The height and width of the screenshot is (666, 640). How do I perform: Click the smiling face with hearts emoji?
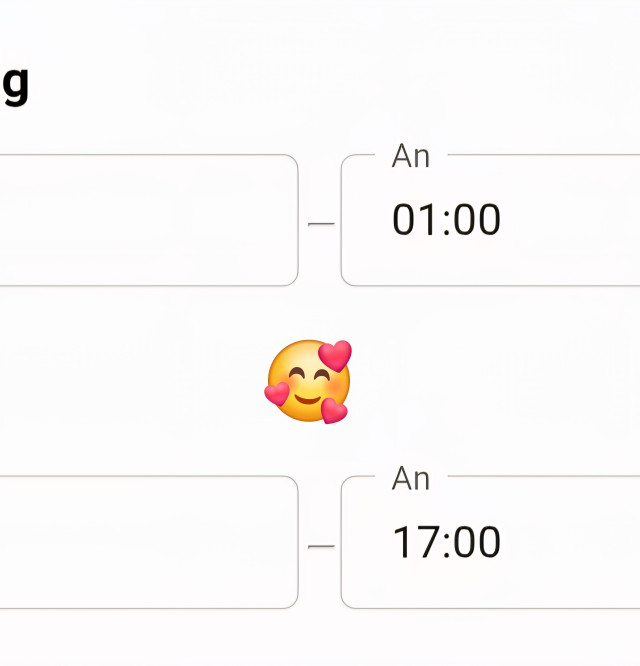307,383
